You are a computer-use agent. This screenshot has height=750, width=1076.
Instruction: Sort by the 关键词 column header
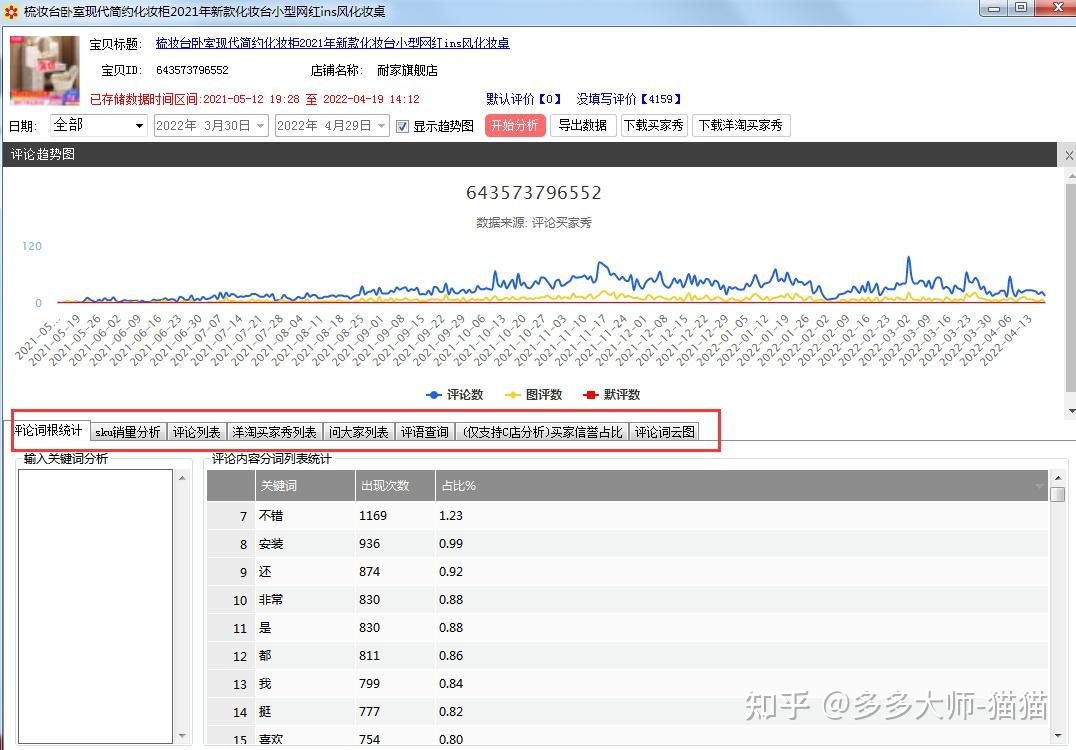(304, 486)
